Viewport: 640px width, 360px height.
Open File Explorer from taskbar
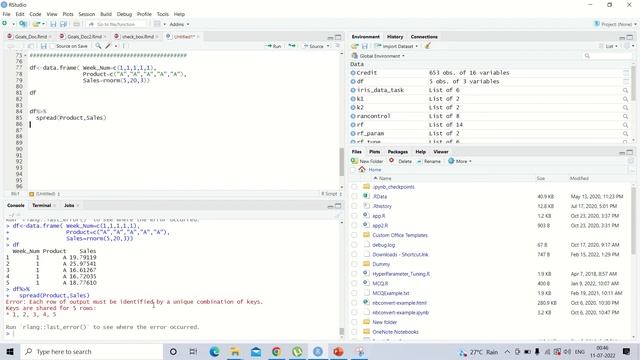[x=235, y=351]
